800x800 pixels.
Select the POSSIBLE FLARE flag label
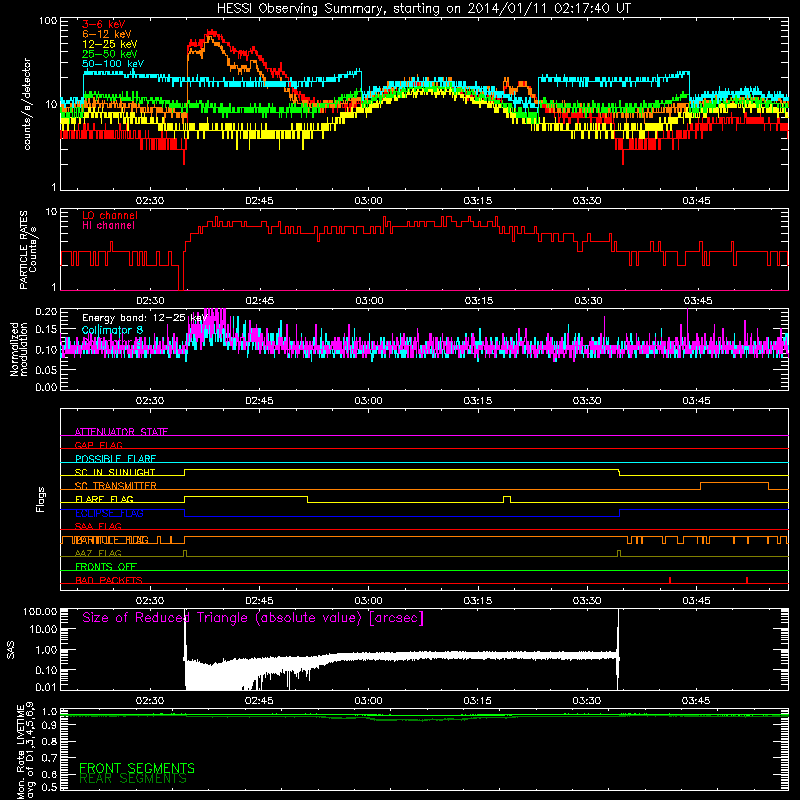115,459
